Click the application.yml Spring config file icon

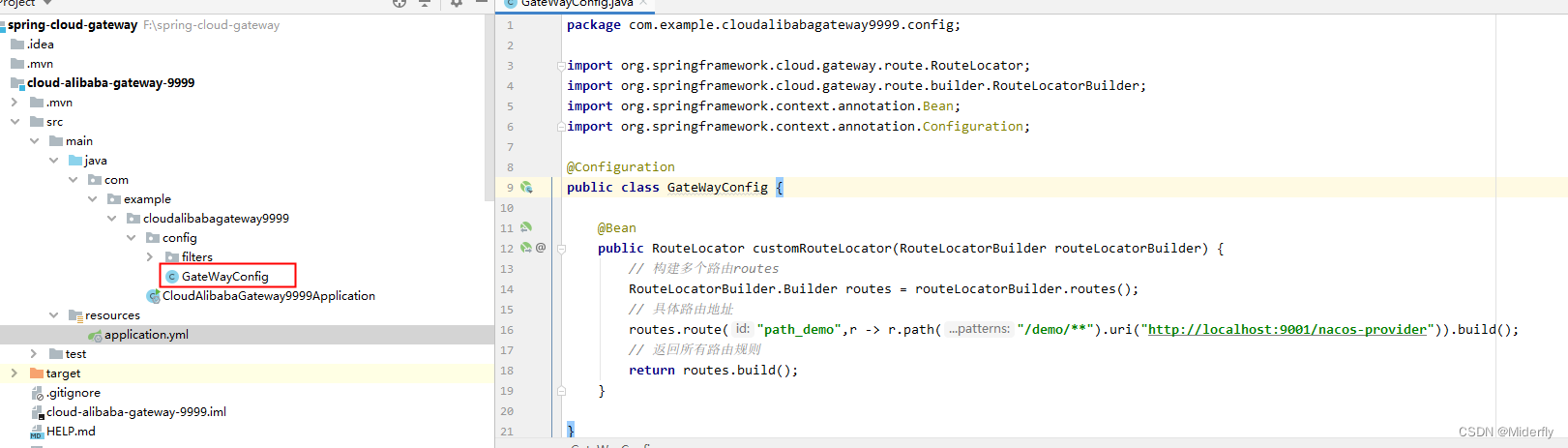pyautogui.click(x=95, y=335)
